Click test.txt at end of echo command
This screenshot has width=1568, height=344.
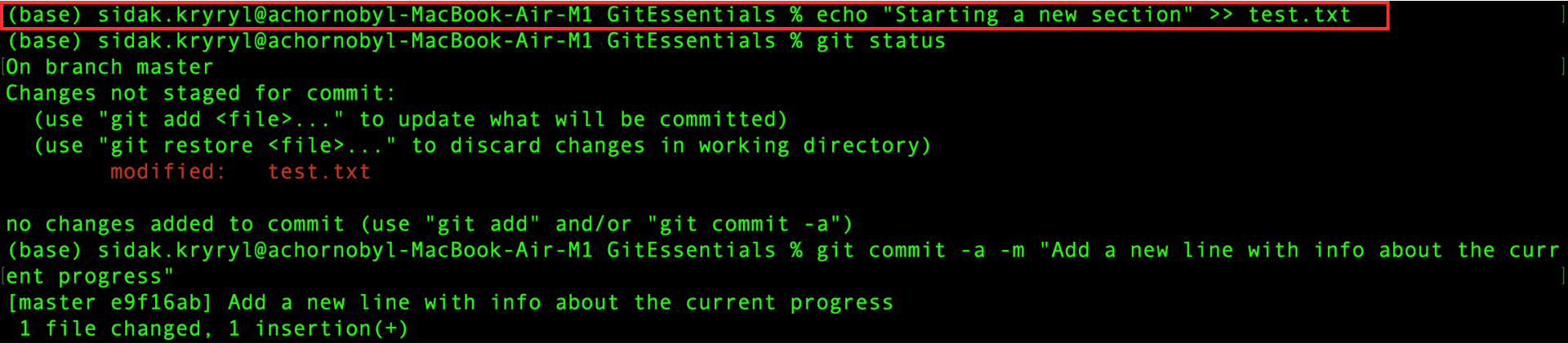(x=1299, y=15)
